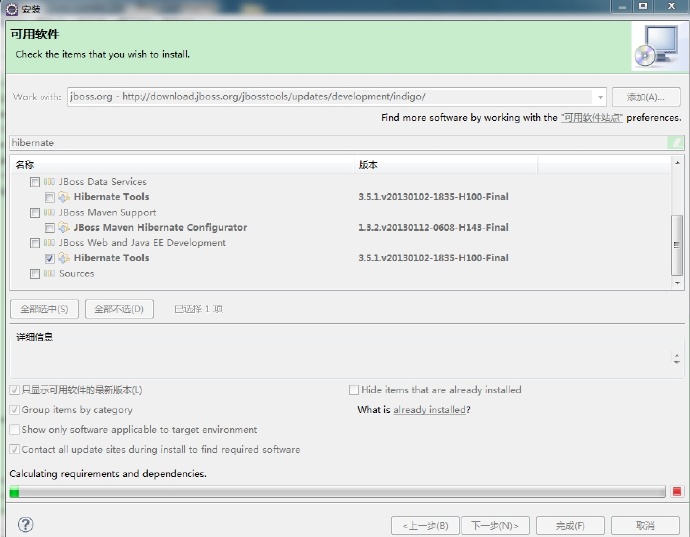Click the 已选择 1 项 selection count text
Image resolution: width=690 pixels, height=537 pixels.
point(198,309)
